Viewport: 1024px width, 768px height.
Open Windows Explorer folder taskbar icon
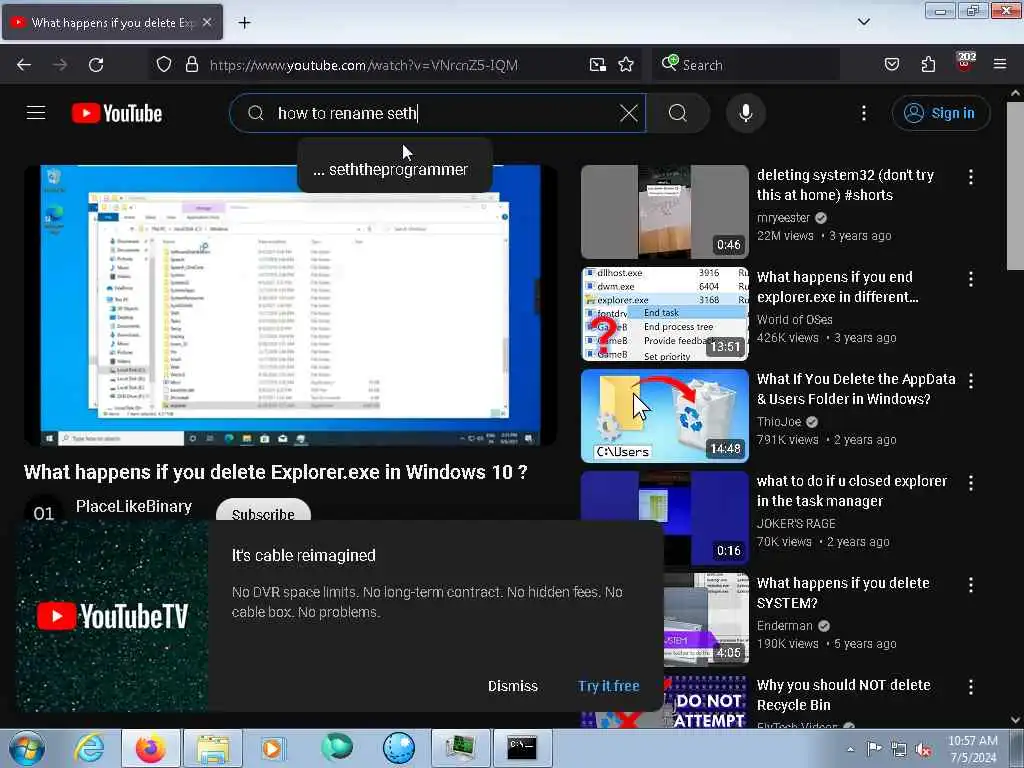tap(213, 748)
